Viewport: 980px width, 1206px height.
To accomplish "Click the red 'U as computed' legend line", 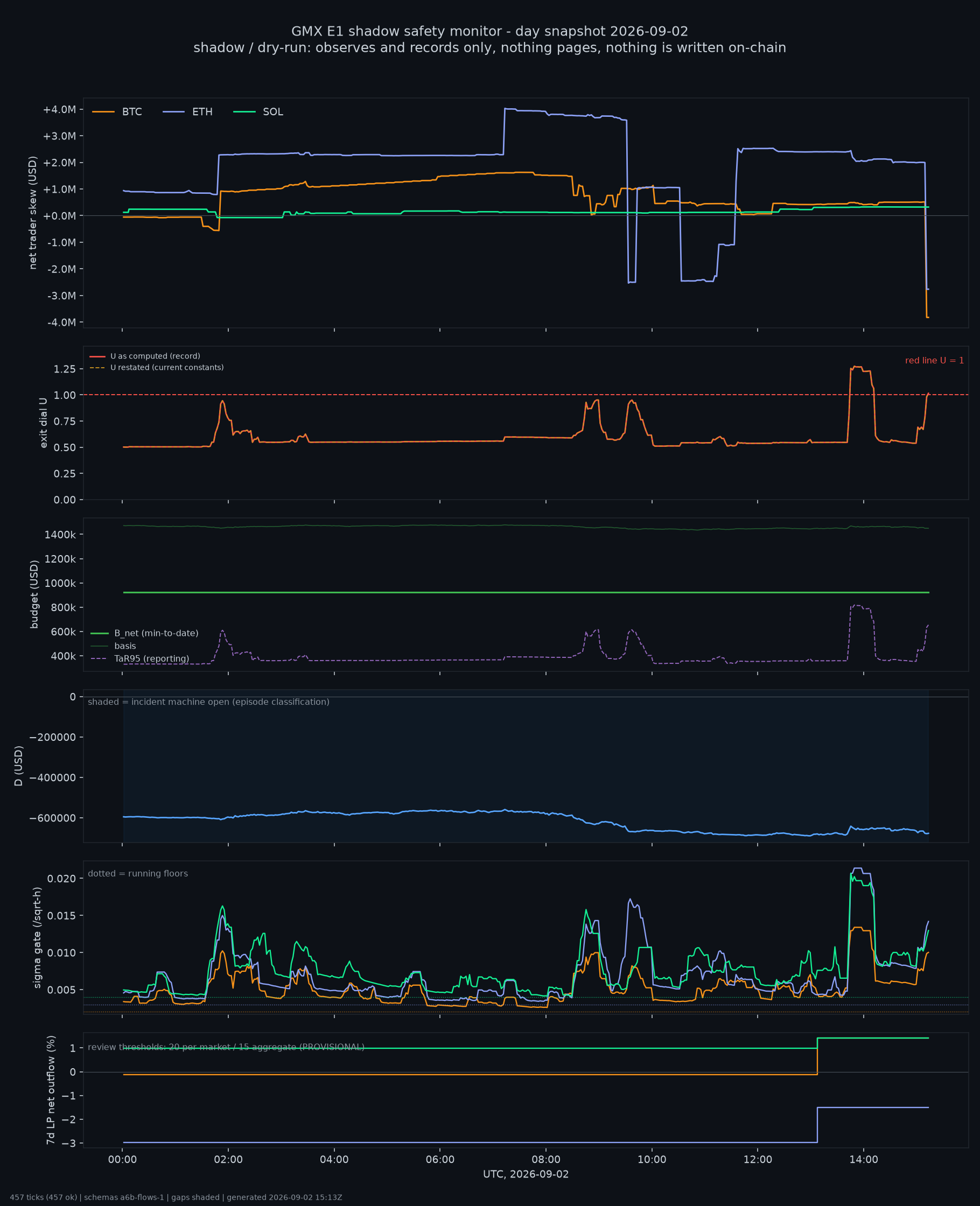I will [97, 356].
